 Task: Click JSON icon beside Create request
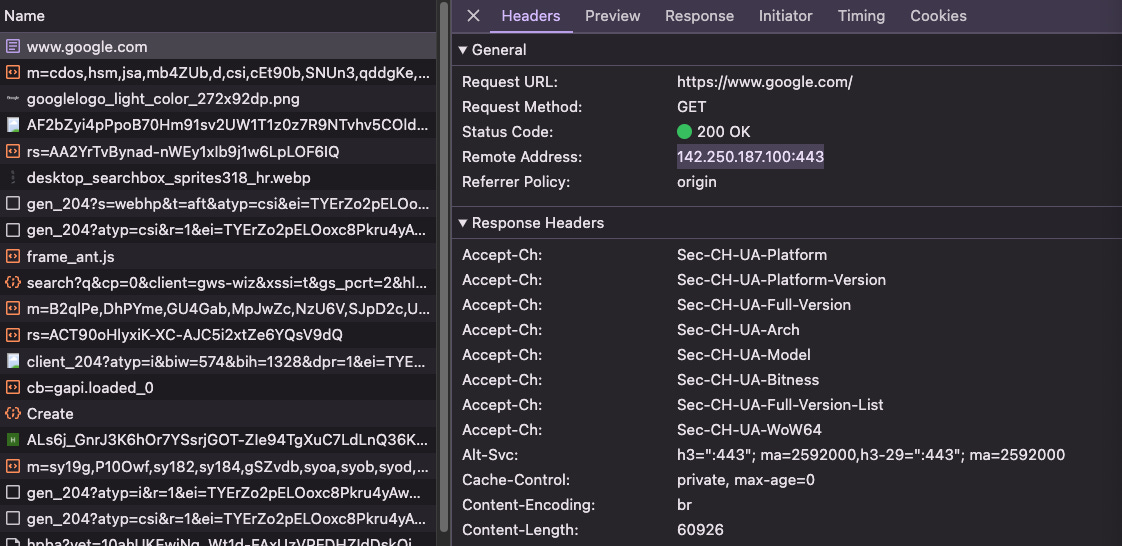(x=12, y=414)
